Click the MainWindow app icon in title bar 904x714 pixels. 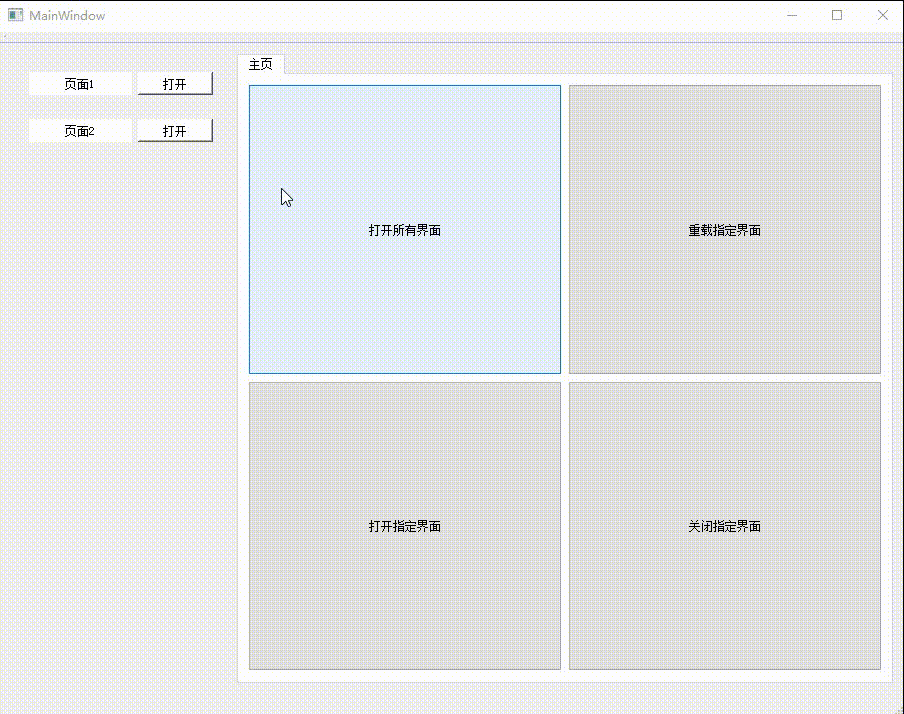[x=16, y=16]
